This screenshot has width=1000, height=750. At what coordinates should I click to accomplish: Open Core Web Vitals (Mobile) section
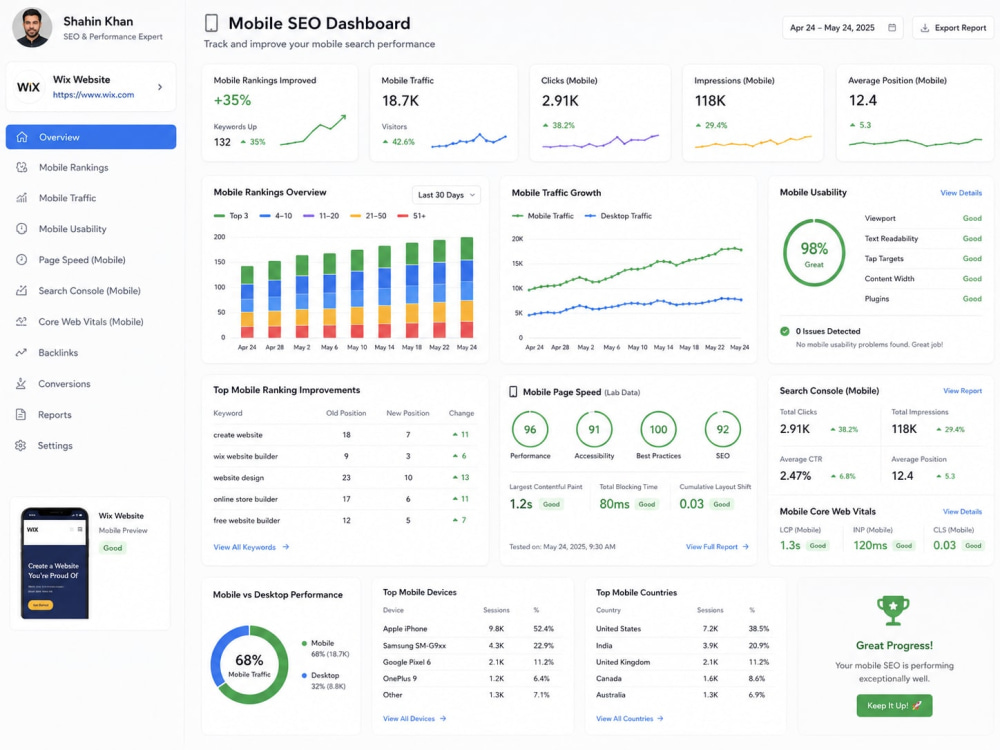pos(91,321)
